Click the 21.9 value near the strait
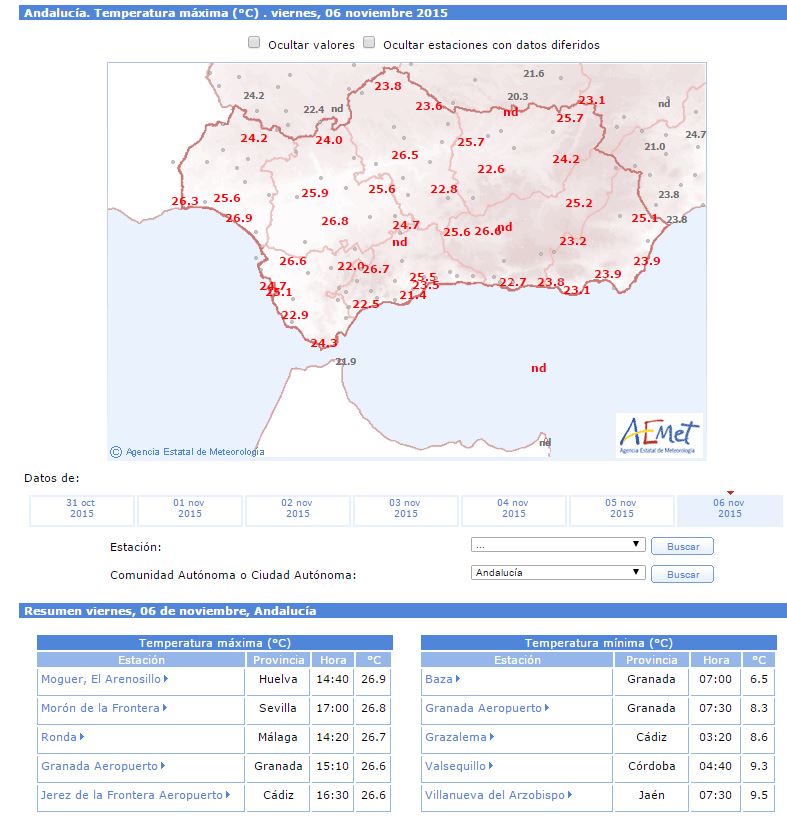This screenshot has height=824, width=787. pyautogui.click(x=346, y=362)
